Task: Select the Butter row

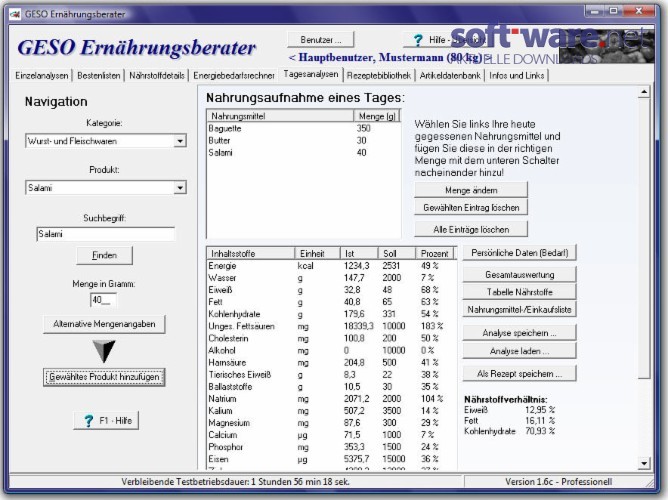Action: point(303,141)
